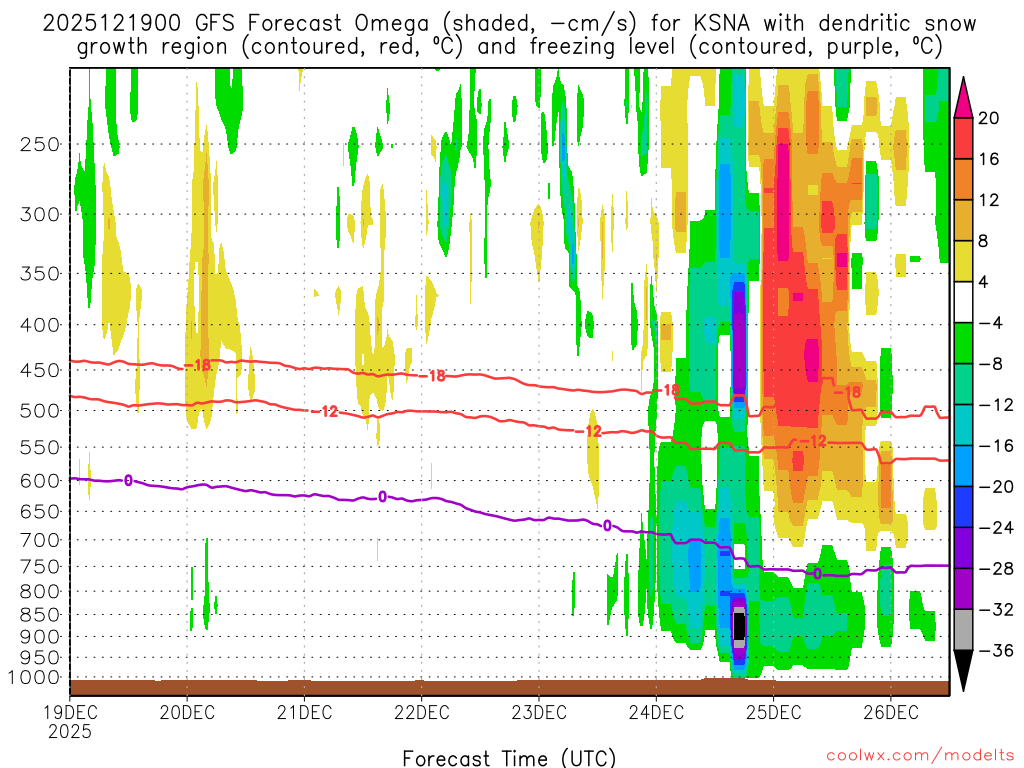Click the colorbar tick label -36

click(x=995, y=650)
